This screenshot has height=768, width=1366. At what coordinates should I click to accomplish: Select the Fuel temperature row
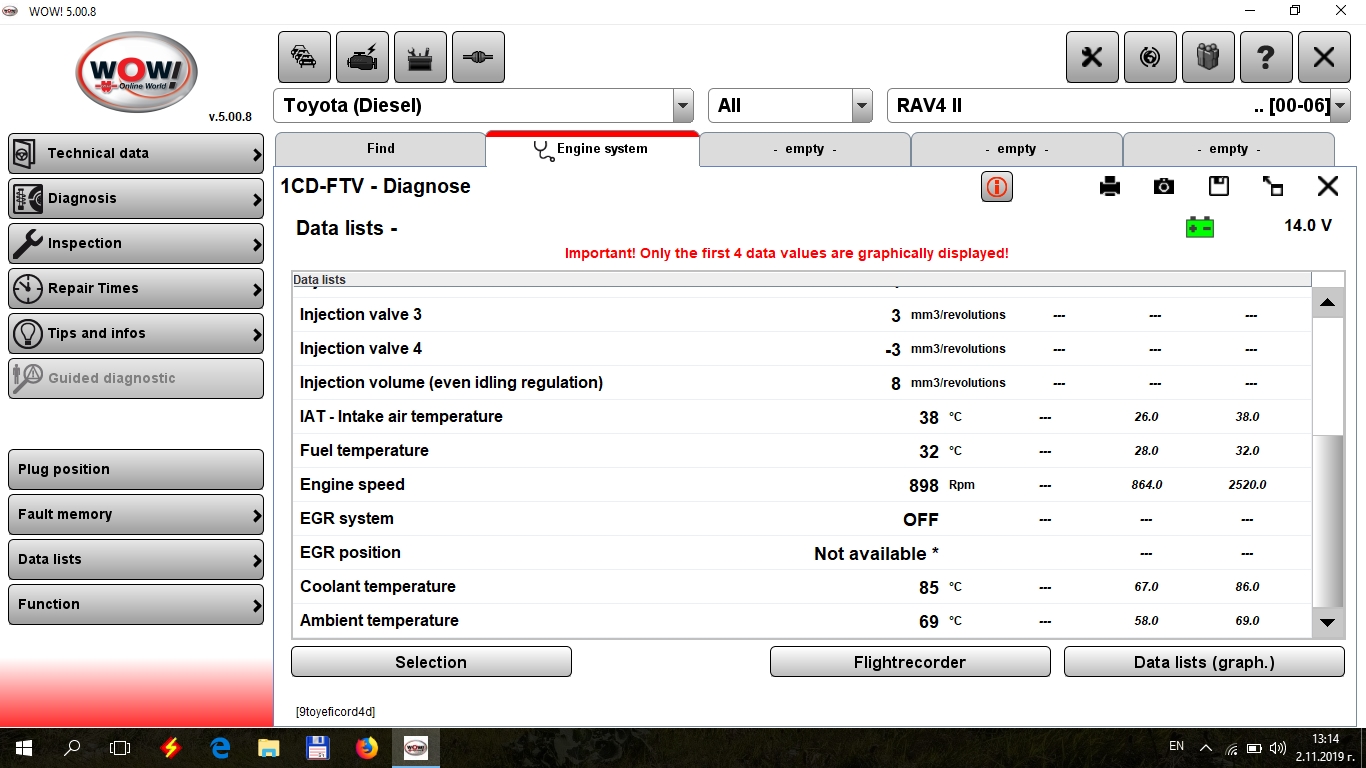[801, 451]
